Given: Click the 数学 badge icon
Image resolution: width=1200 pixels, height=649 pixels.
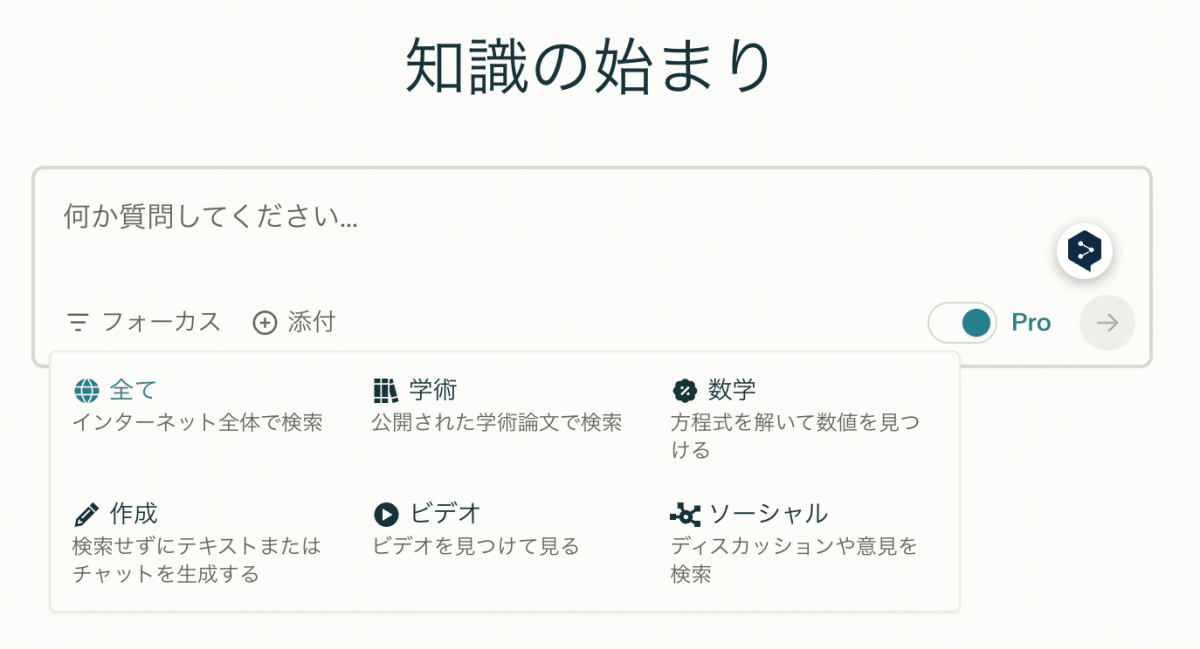Looking at the screenshot, I should (685, 390).
